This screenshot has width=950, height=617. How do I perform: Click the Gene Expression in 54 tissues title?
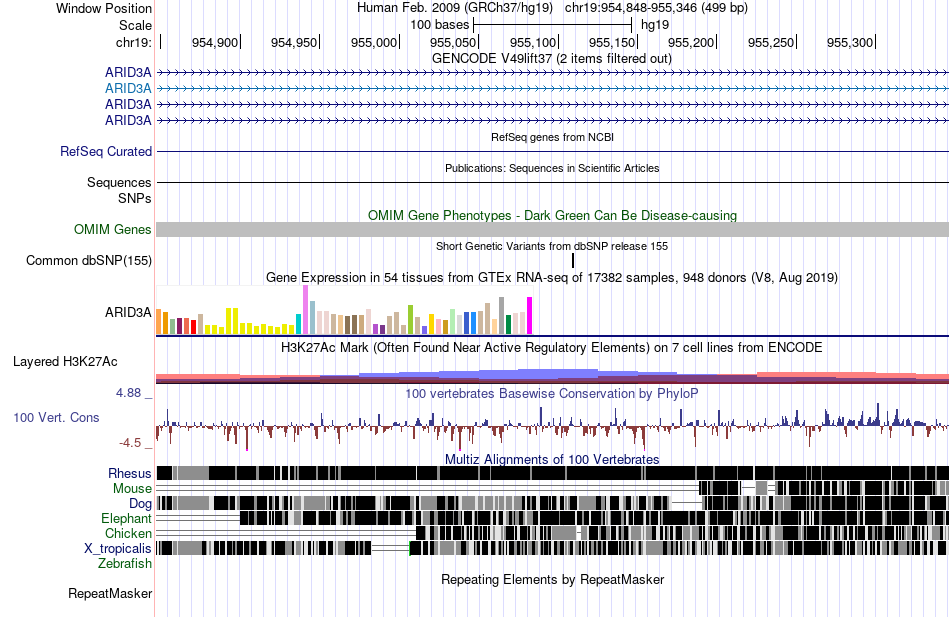click(552, 278)
